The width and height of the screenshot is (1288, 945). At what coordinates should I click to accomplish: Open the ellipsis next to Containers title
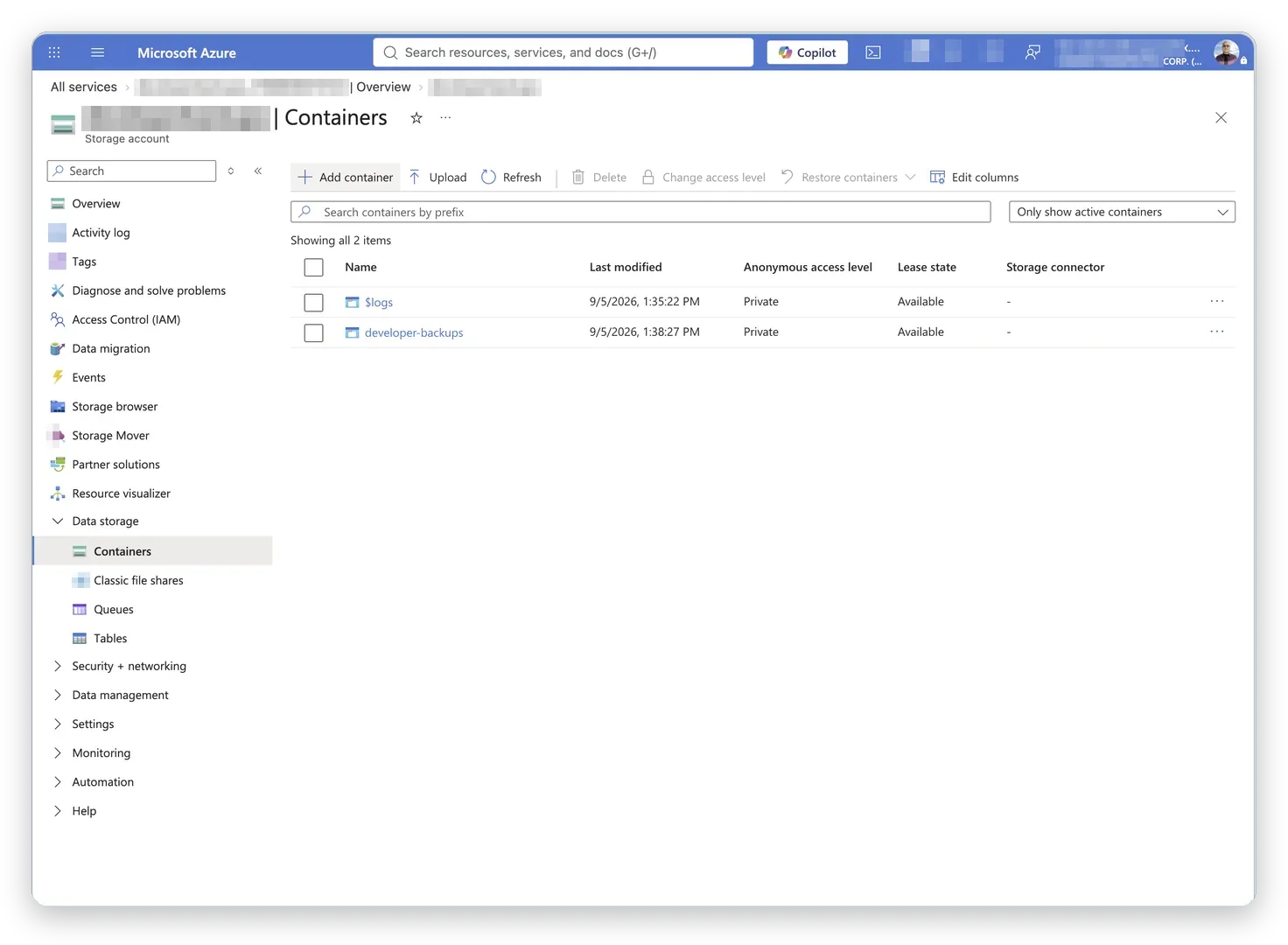[445, 117]
